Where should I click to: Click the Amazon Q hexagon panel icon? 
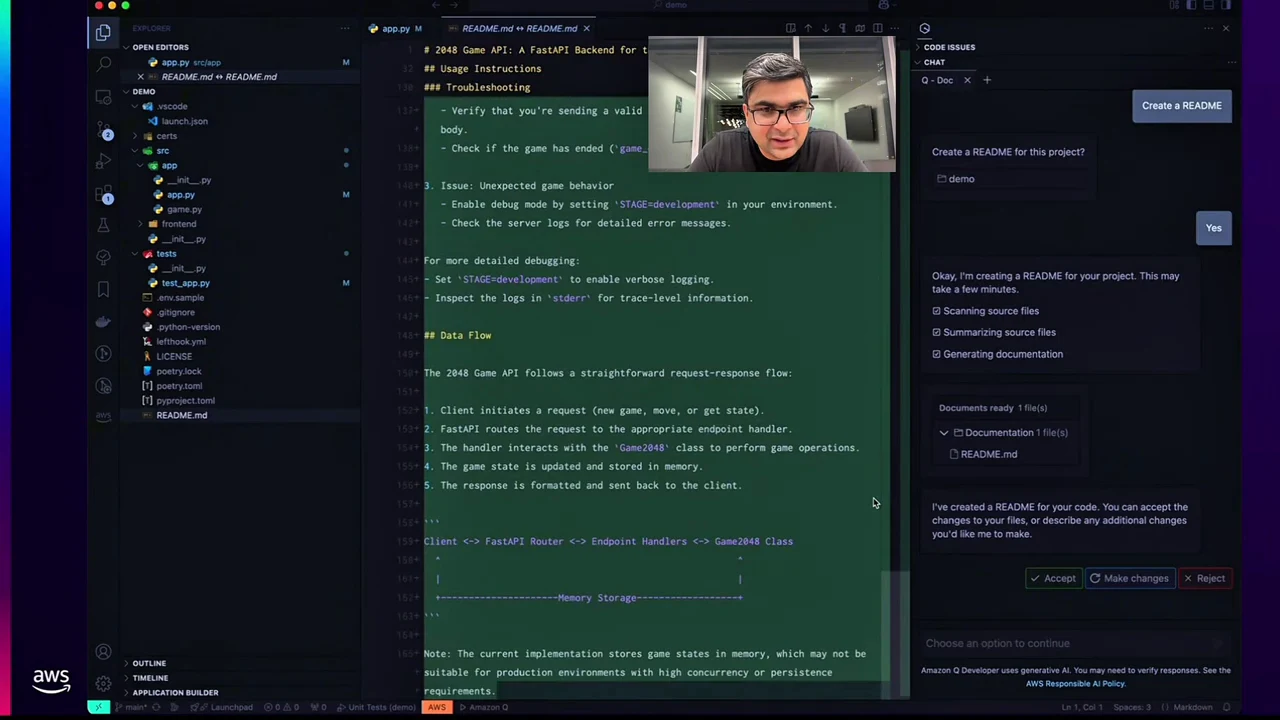924,28
